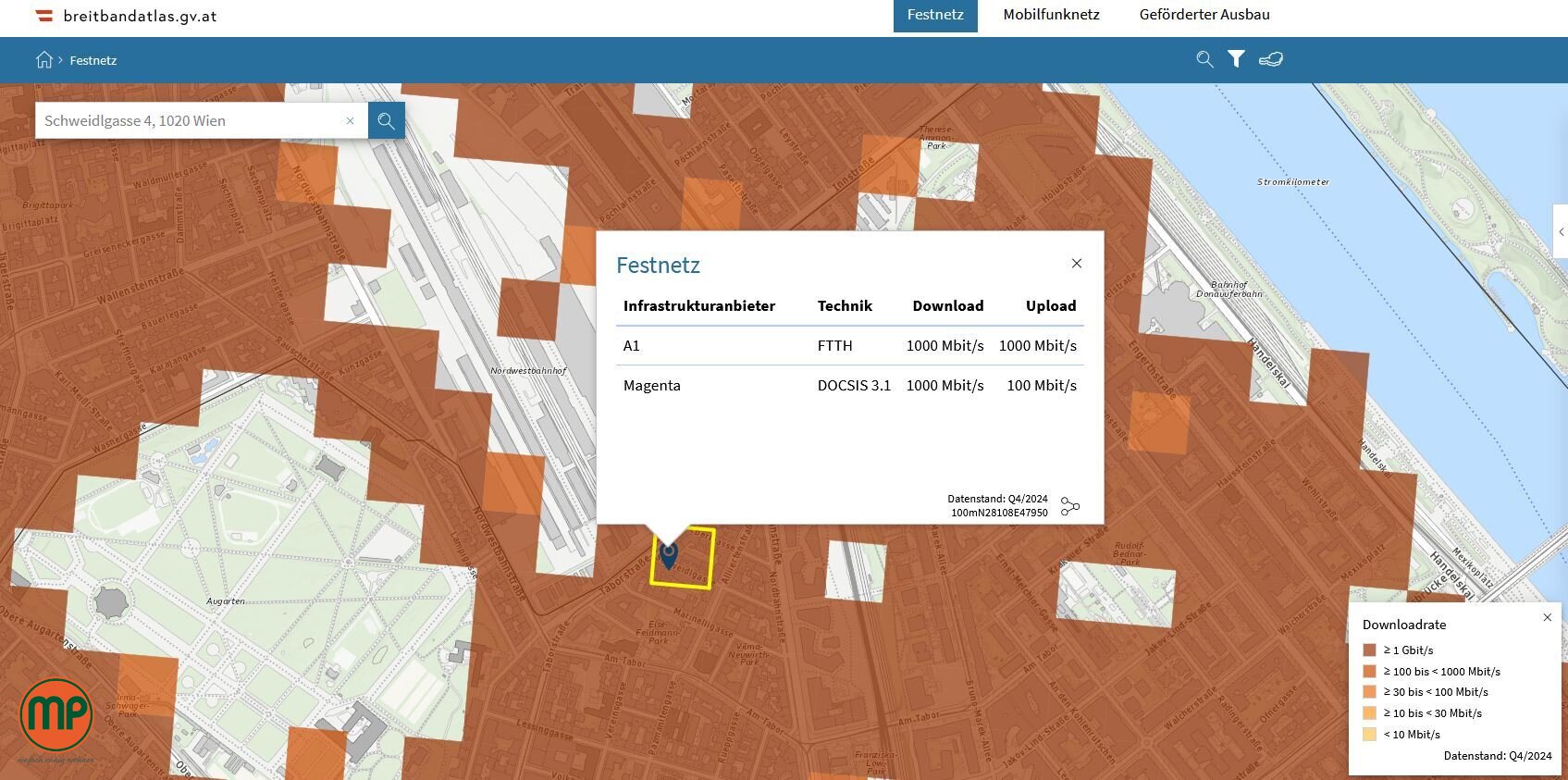Click the grid ID 100mN28108E47950 text
1568x780 pixels.
point(999,513)
